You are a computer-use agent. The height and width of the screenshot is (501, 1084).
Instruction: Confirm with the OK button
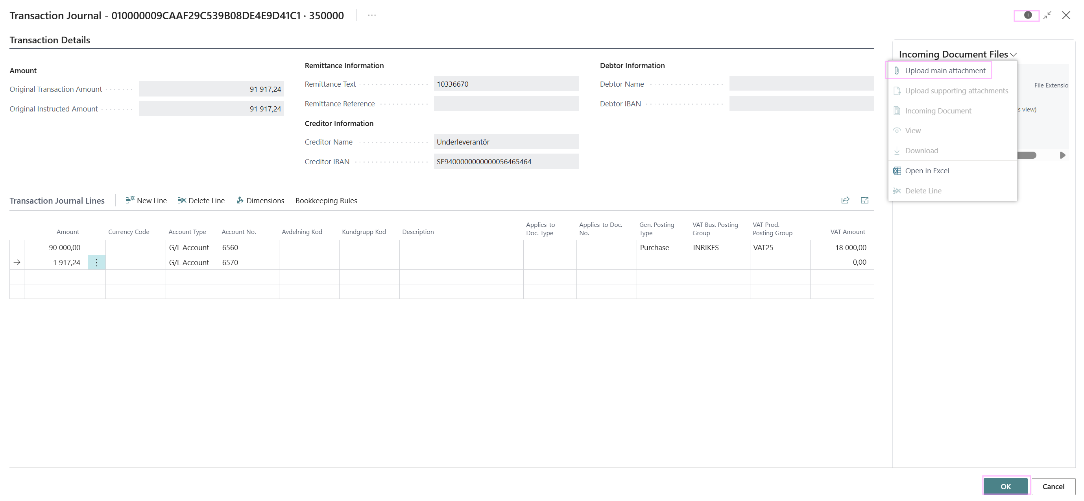(1005, 486)
